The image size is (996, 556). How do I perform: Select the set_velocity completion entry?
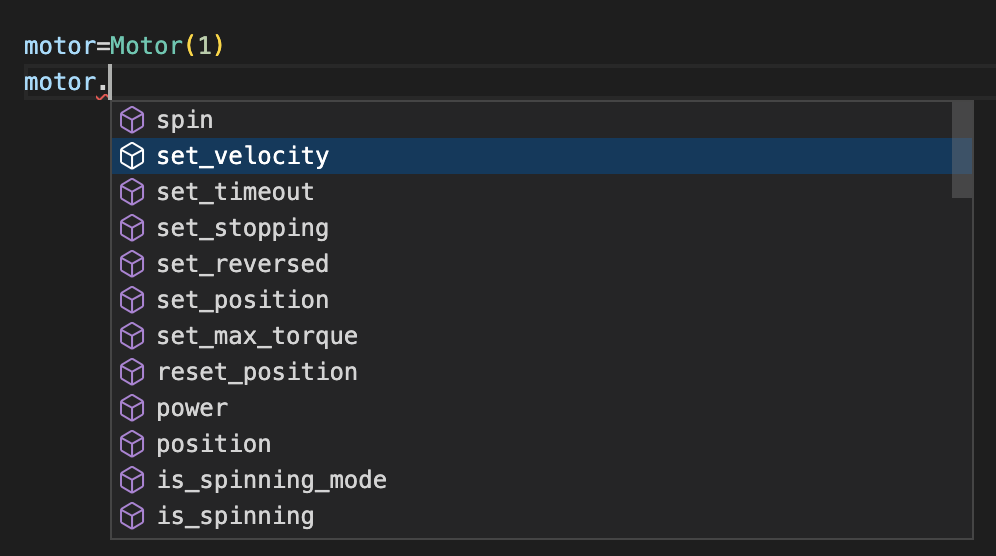pos(242,156)
